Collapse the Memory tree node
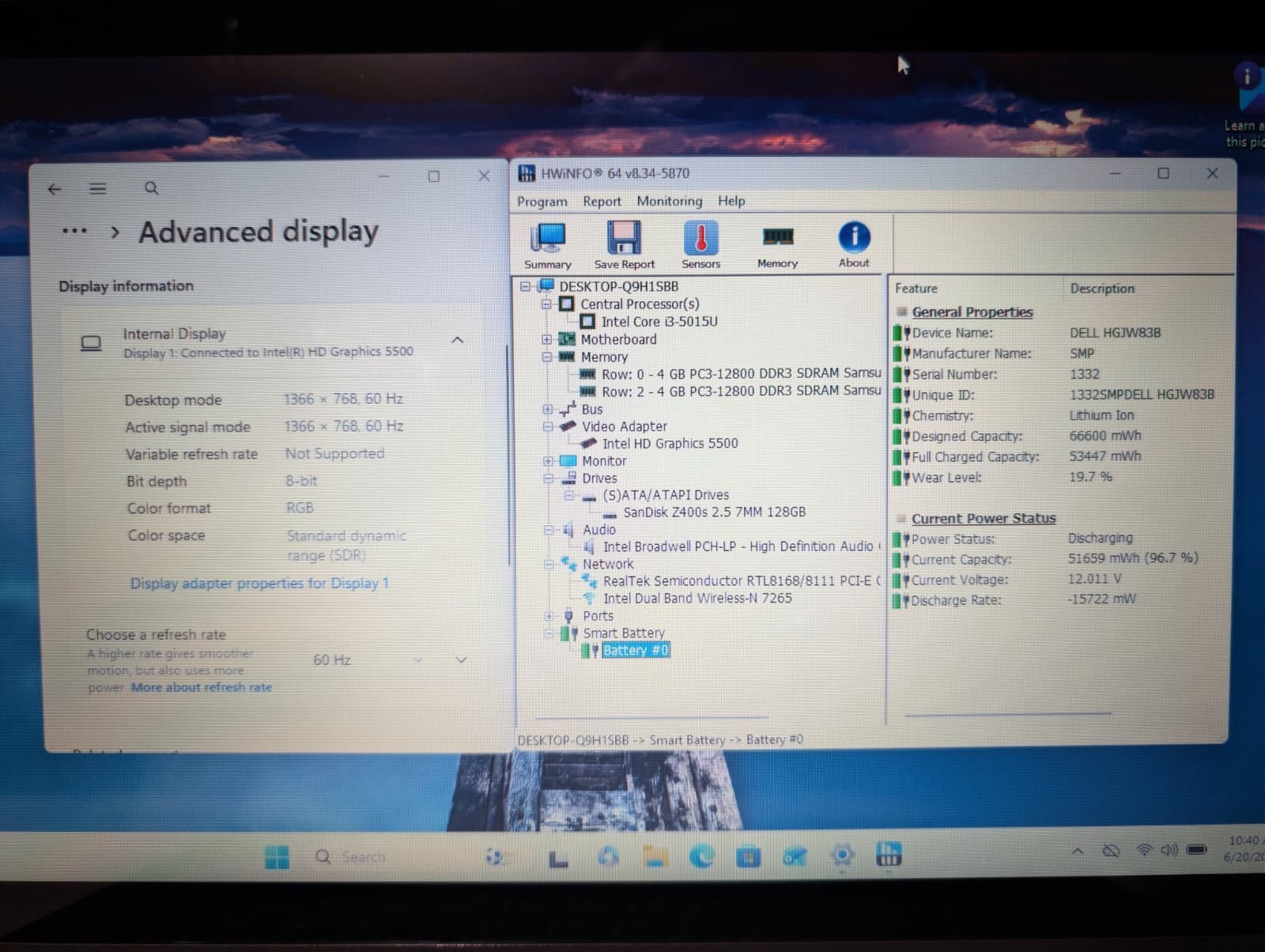1265x952 pixels. [546, 357]
